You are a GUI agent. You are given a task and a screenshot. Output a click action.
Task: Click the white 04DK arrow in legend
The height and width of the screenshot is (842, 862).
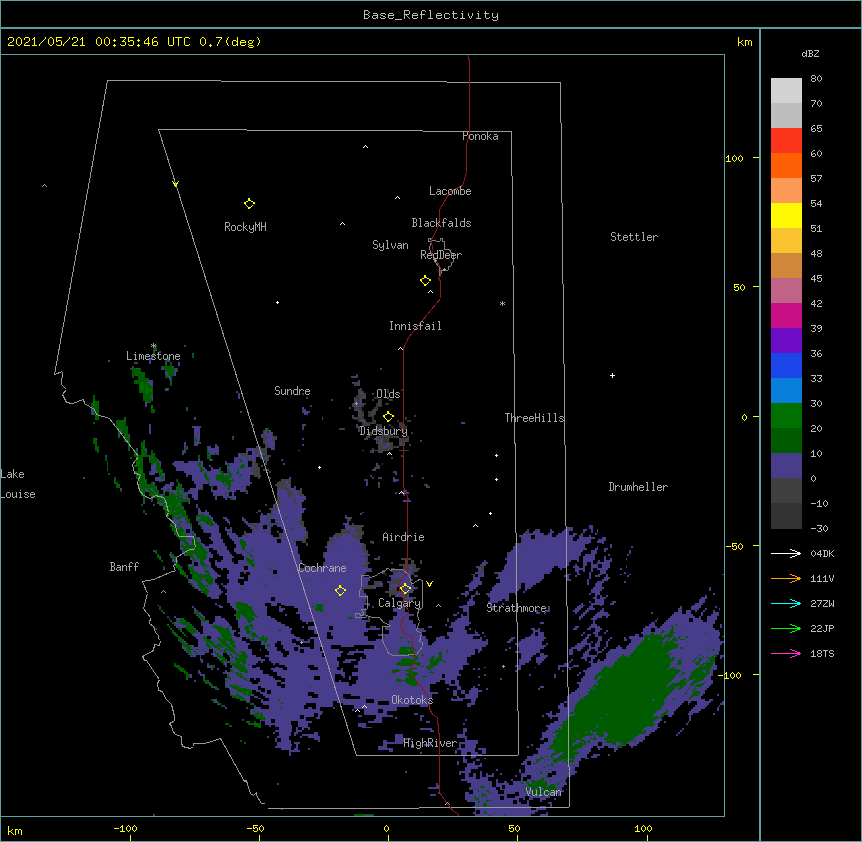[786, 553]
